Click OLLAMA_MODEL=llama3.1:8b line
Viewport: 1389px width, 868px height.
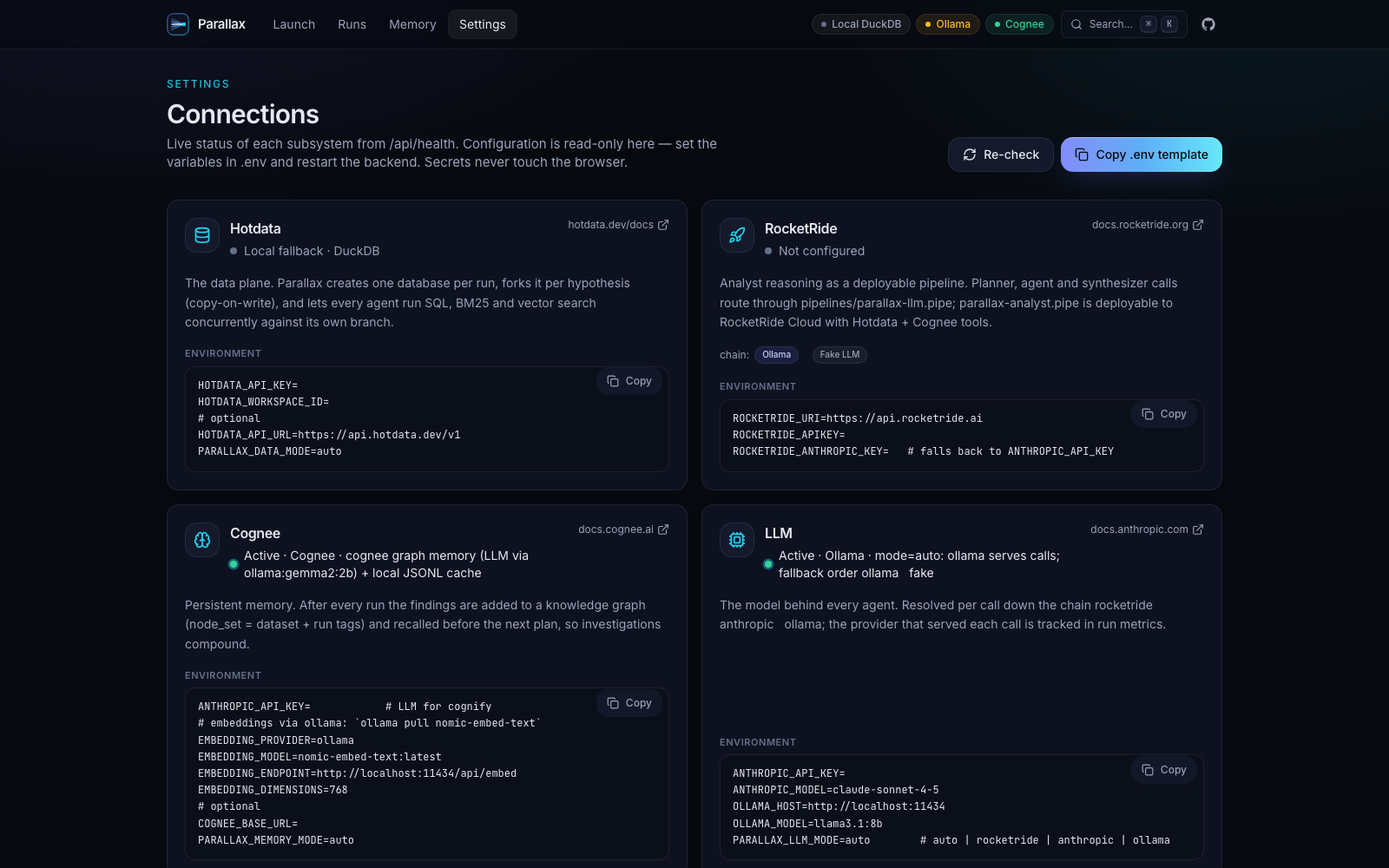pos(807,824)
